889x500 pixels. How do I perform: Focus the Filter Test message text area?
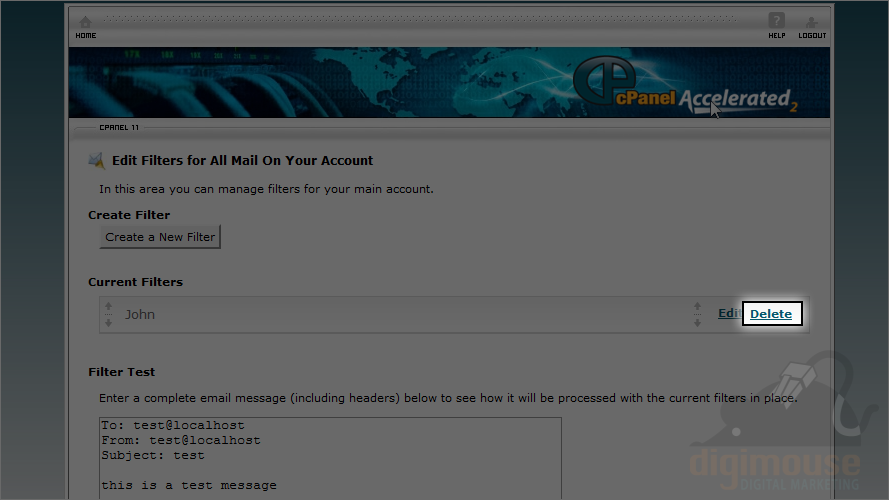pos(331,458)
